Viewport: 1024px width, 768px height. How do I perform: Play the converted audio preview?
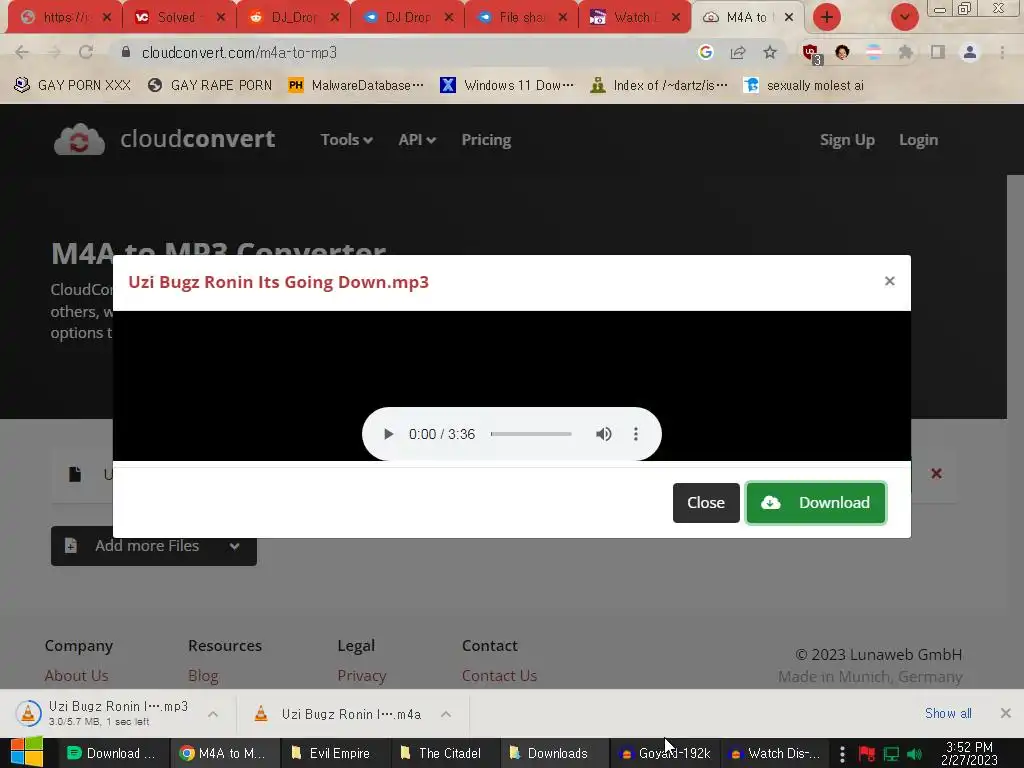(388, 434)
